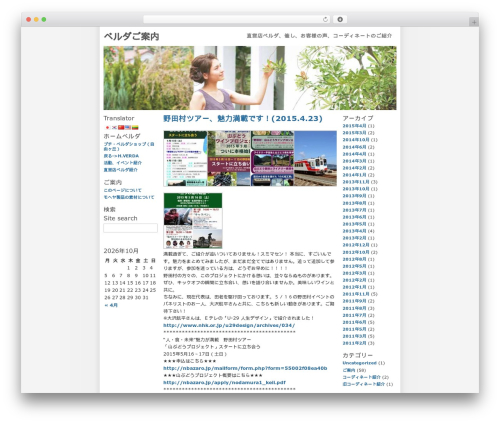
Task: Open archive 2014年10月
Action: tap(356, 140)
